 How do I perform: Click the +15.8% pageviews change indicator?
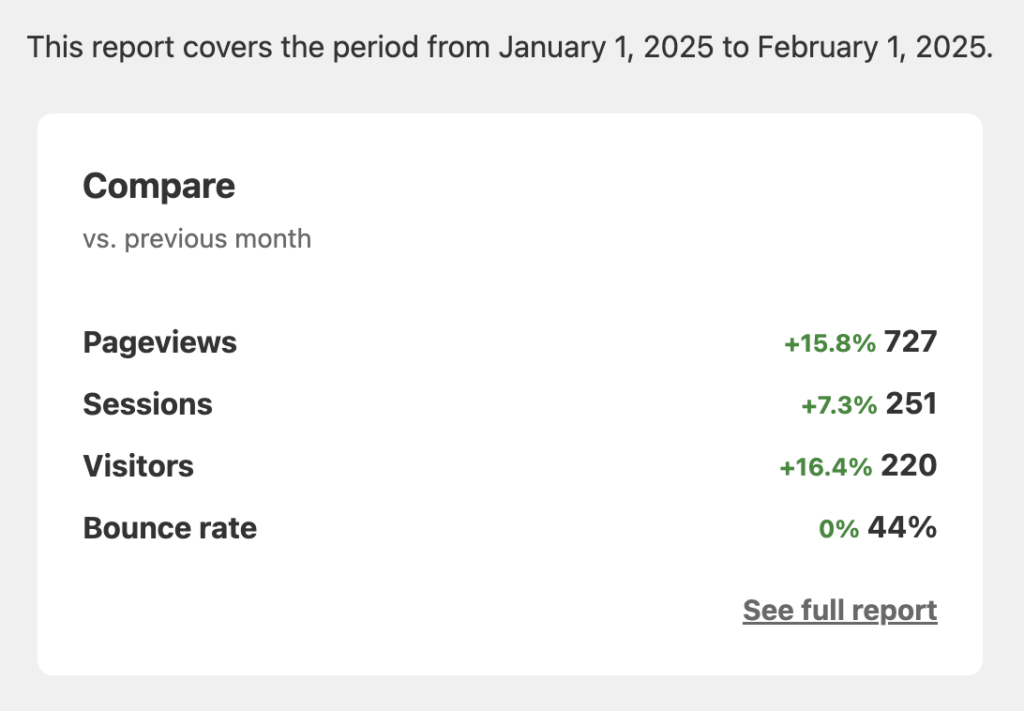pos(829,343)
